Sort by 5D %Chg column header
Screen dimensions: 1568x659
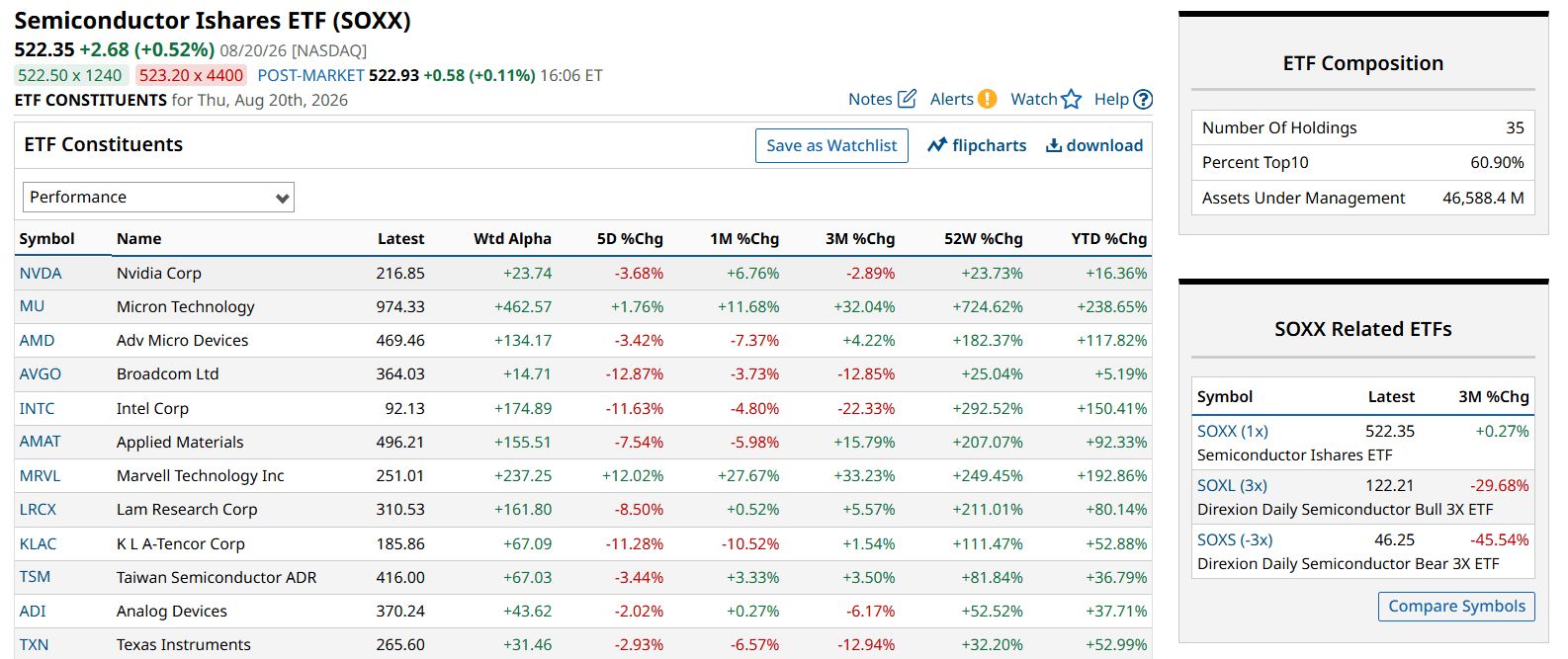(630, 238)
